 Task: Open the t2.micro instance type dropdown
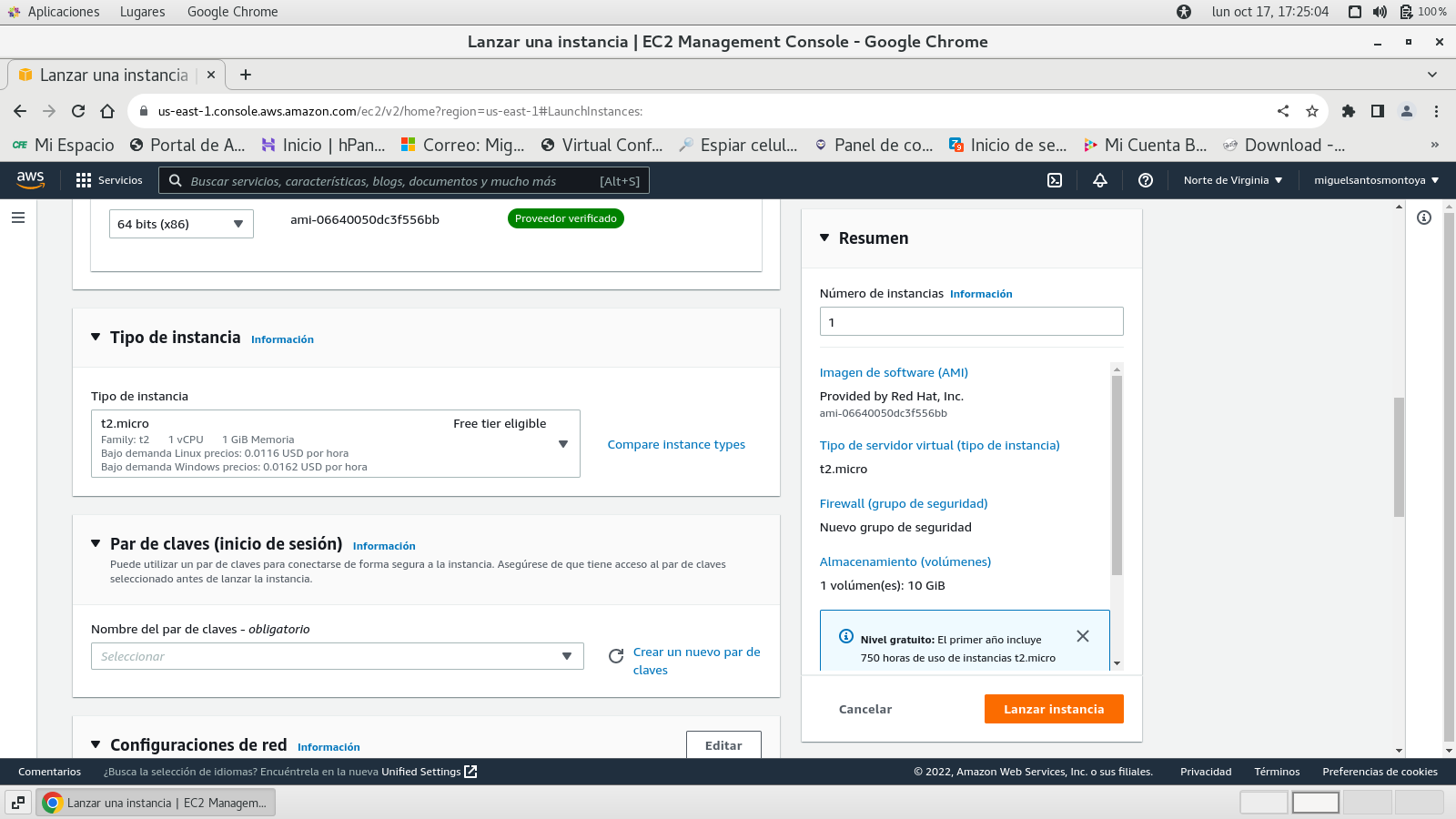[335, 444]
